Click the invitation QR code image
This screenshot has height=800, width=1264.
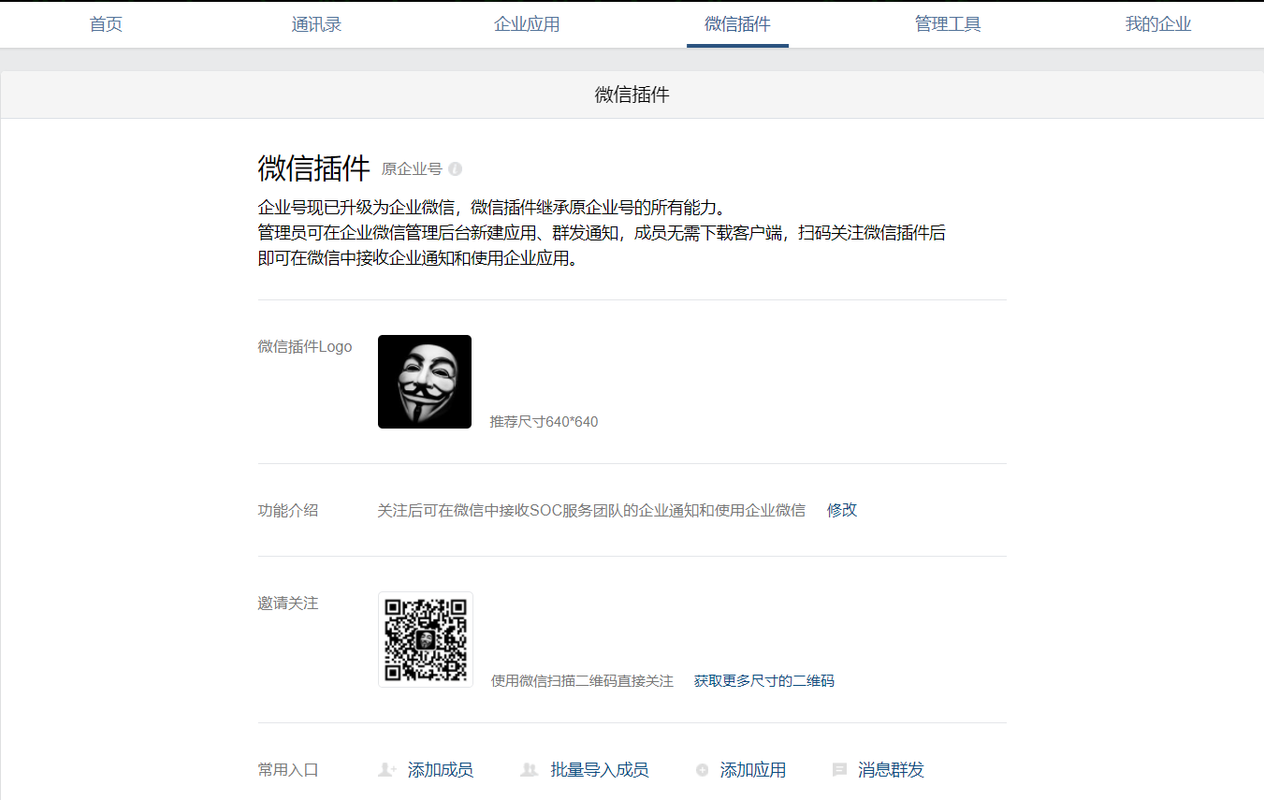[425, 639]
